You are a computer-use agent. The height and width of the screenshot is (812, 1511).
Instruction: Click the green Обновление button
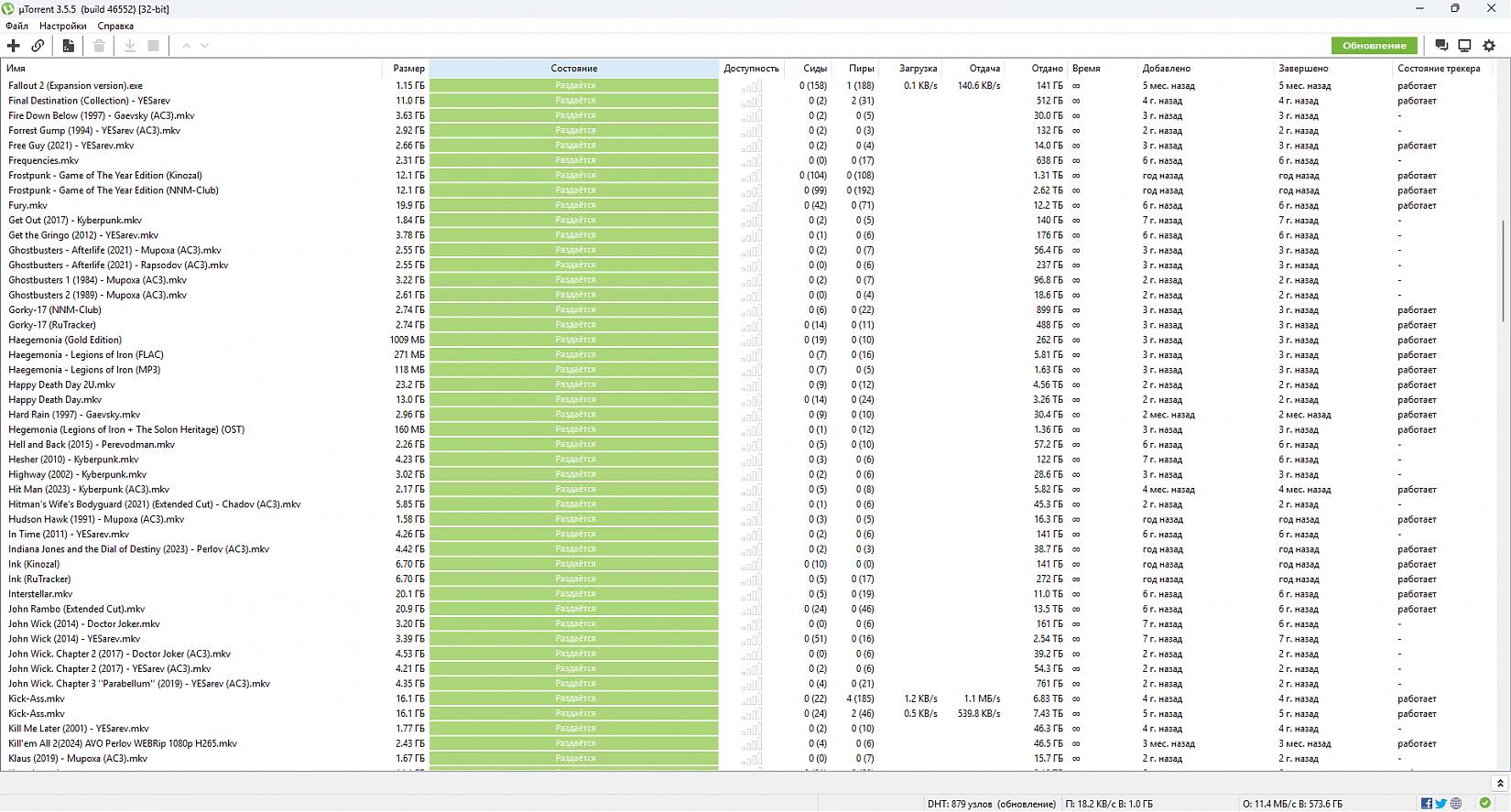coord(1374,46)
